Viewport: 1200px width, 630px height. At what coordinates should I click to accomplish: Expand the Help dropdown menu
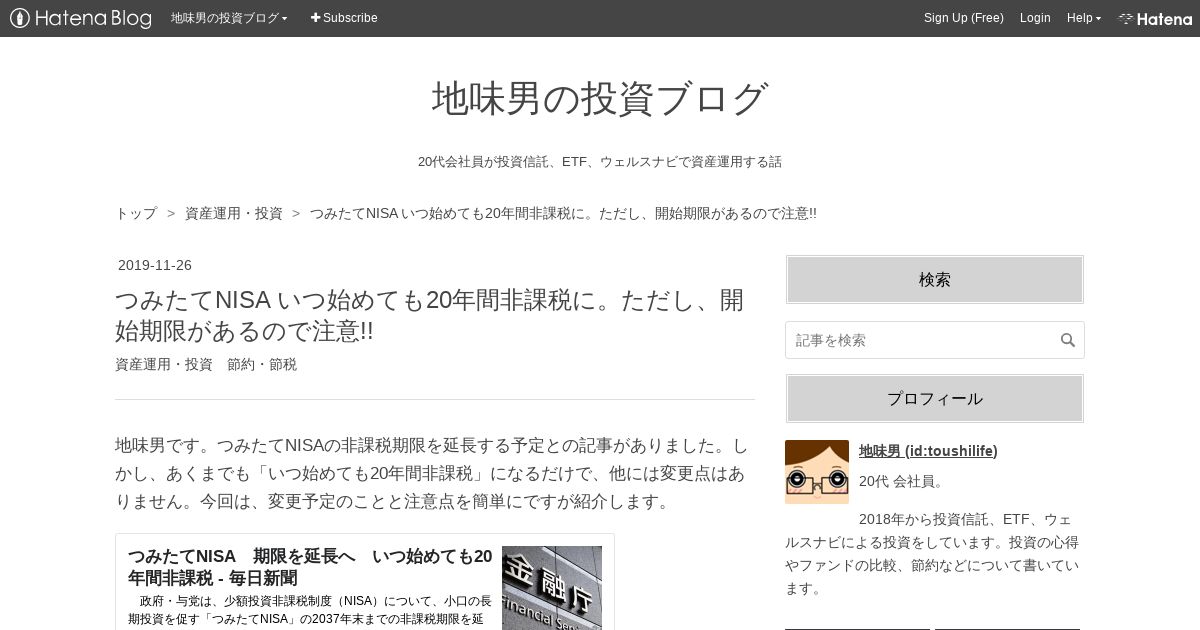[x=1084, y=18]
